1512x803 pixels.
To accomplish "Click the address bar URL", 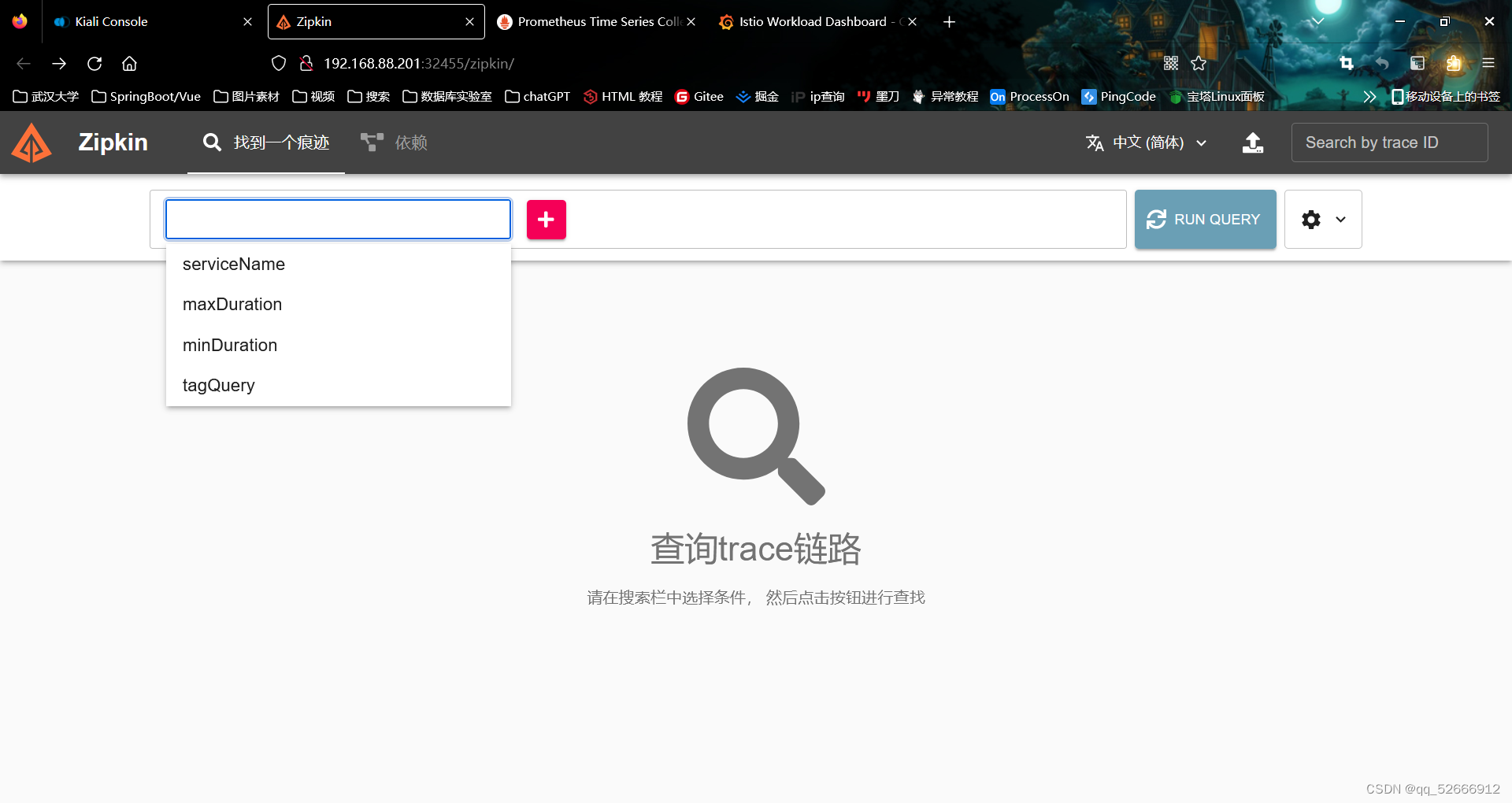I will [x=419, y=64].
